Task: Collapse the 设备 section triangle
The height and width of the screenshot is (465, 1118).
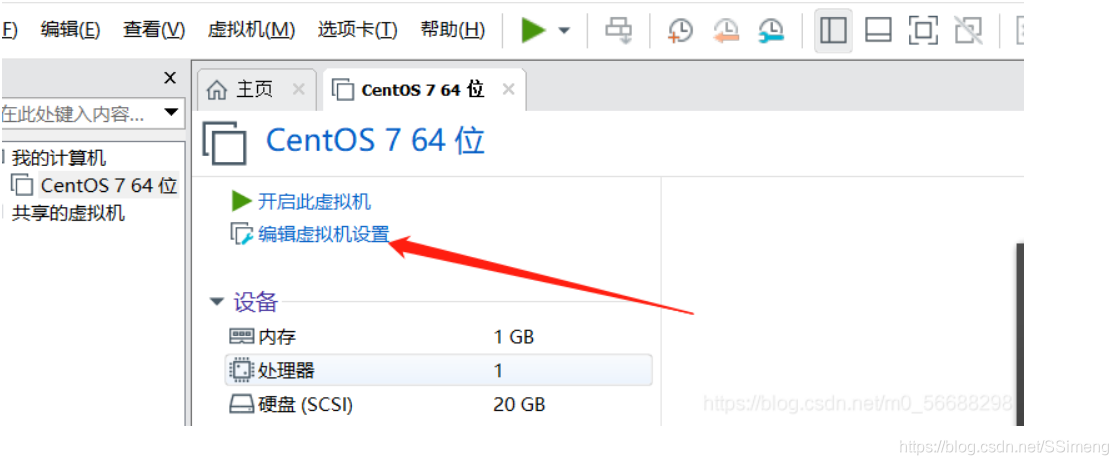Action: [x=217, y=302]
